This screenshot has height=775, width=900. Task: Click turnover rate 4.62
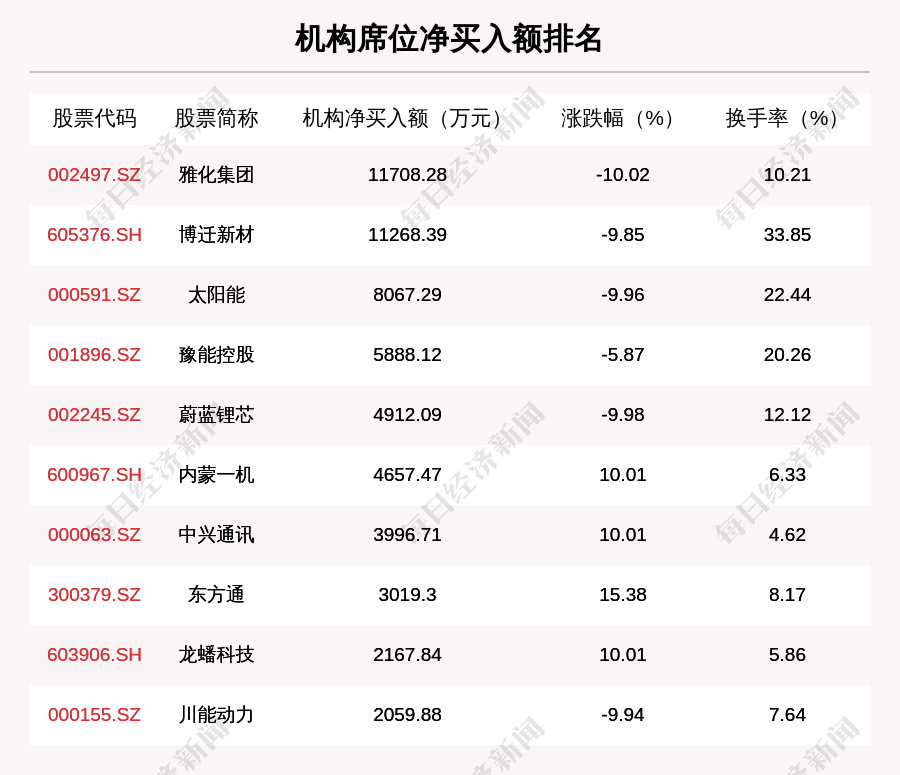(x=787, y=534)
